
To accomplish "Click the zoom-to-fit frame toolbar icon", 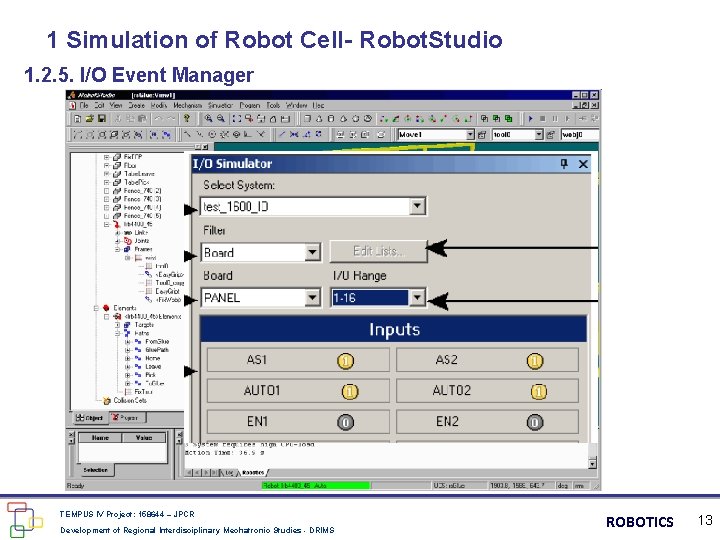I will coord(236,118).
